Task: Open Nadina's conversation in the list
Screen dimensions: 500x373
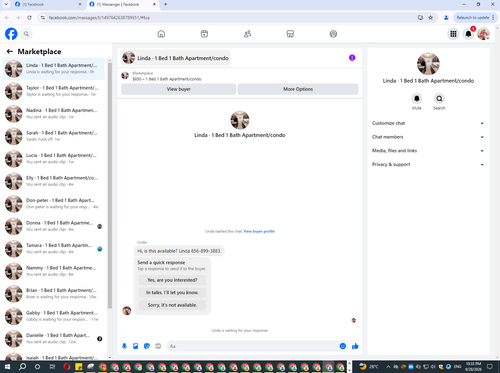Action: [x=53, y=114]
